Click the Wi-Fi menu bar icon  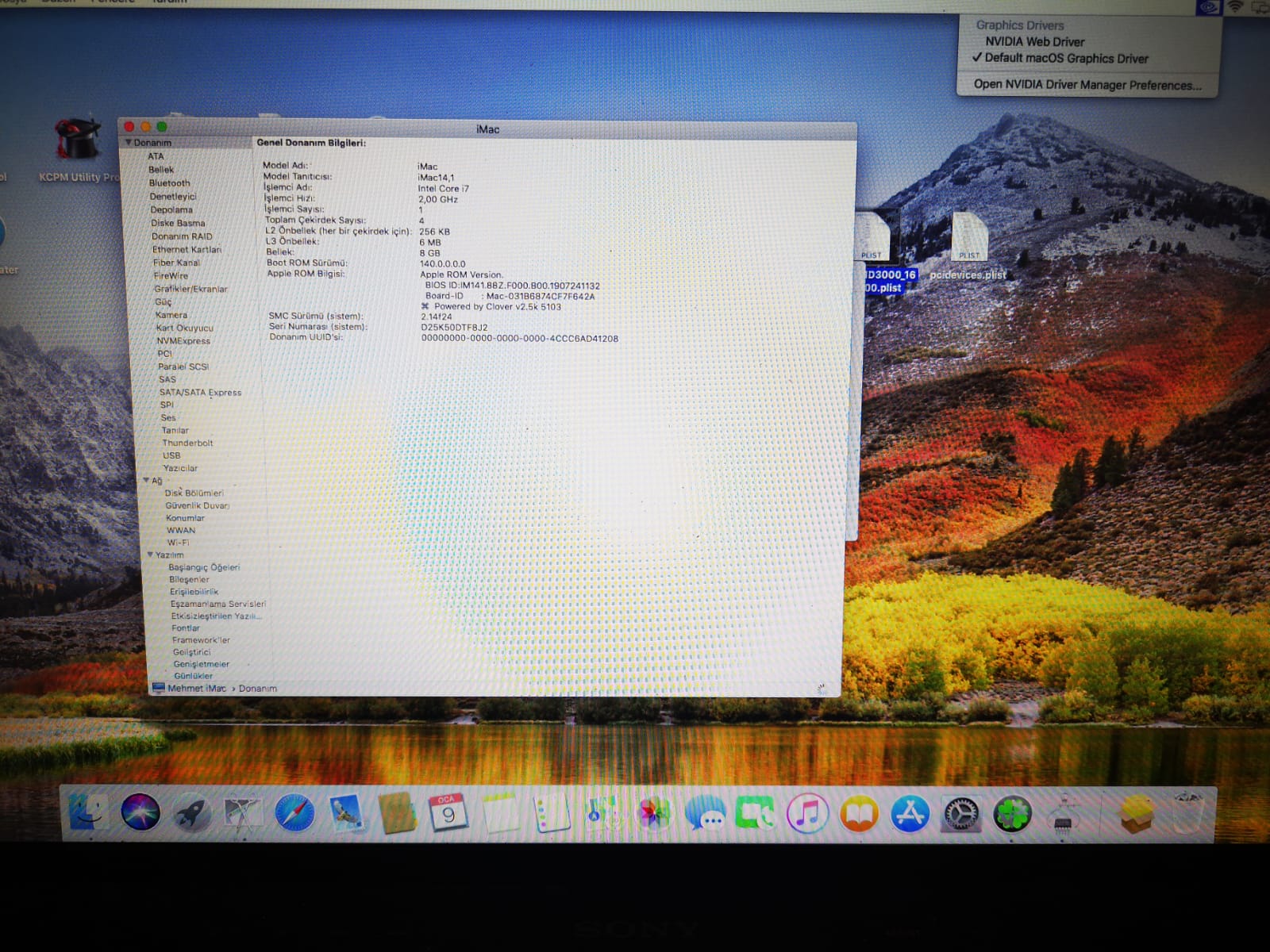1235,6
